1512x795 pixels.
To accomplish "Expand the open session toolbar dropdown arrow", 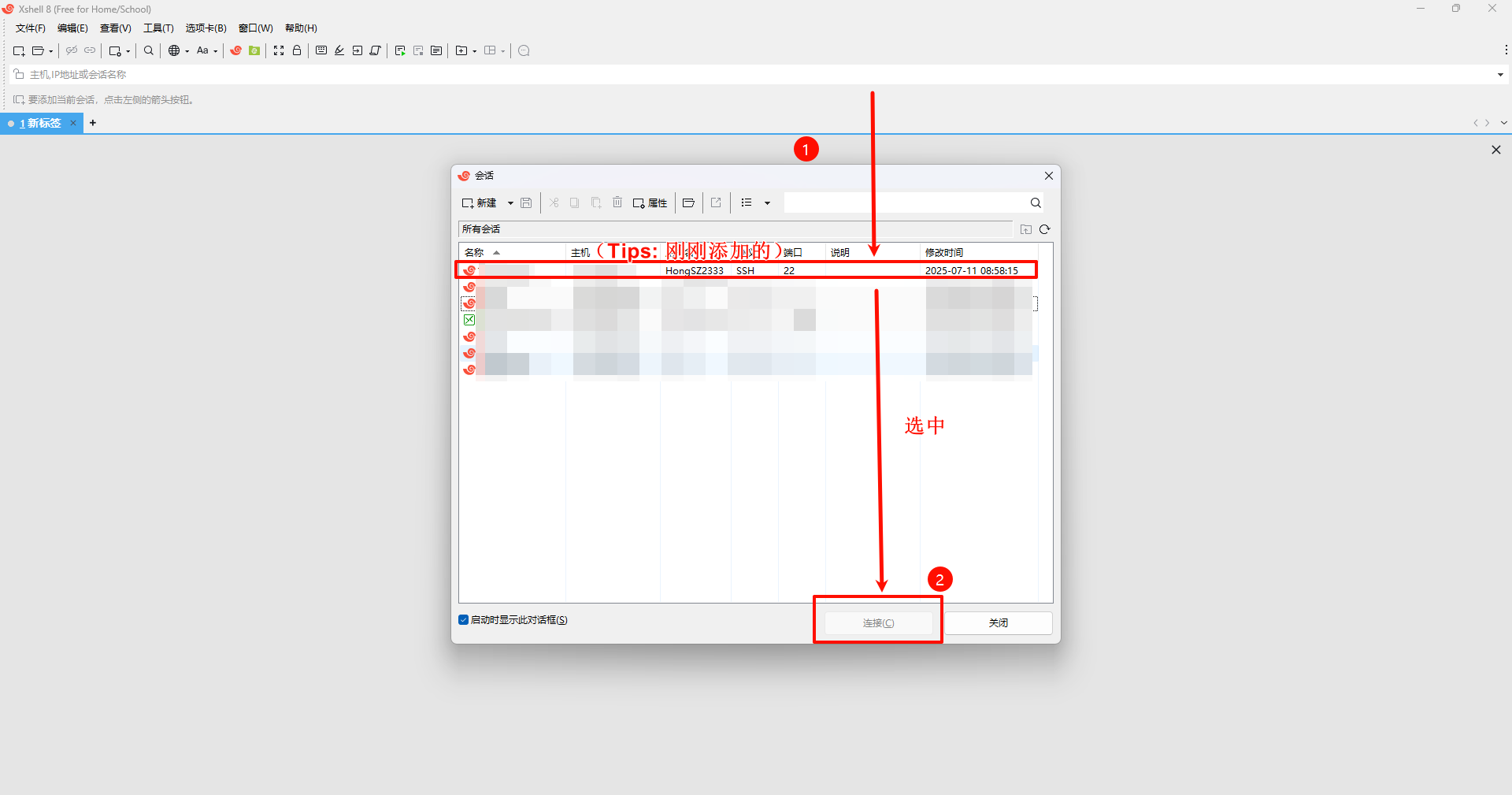I will pos(51,51).
